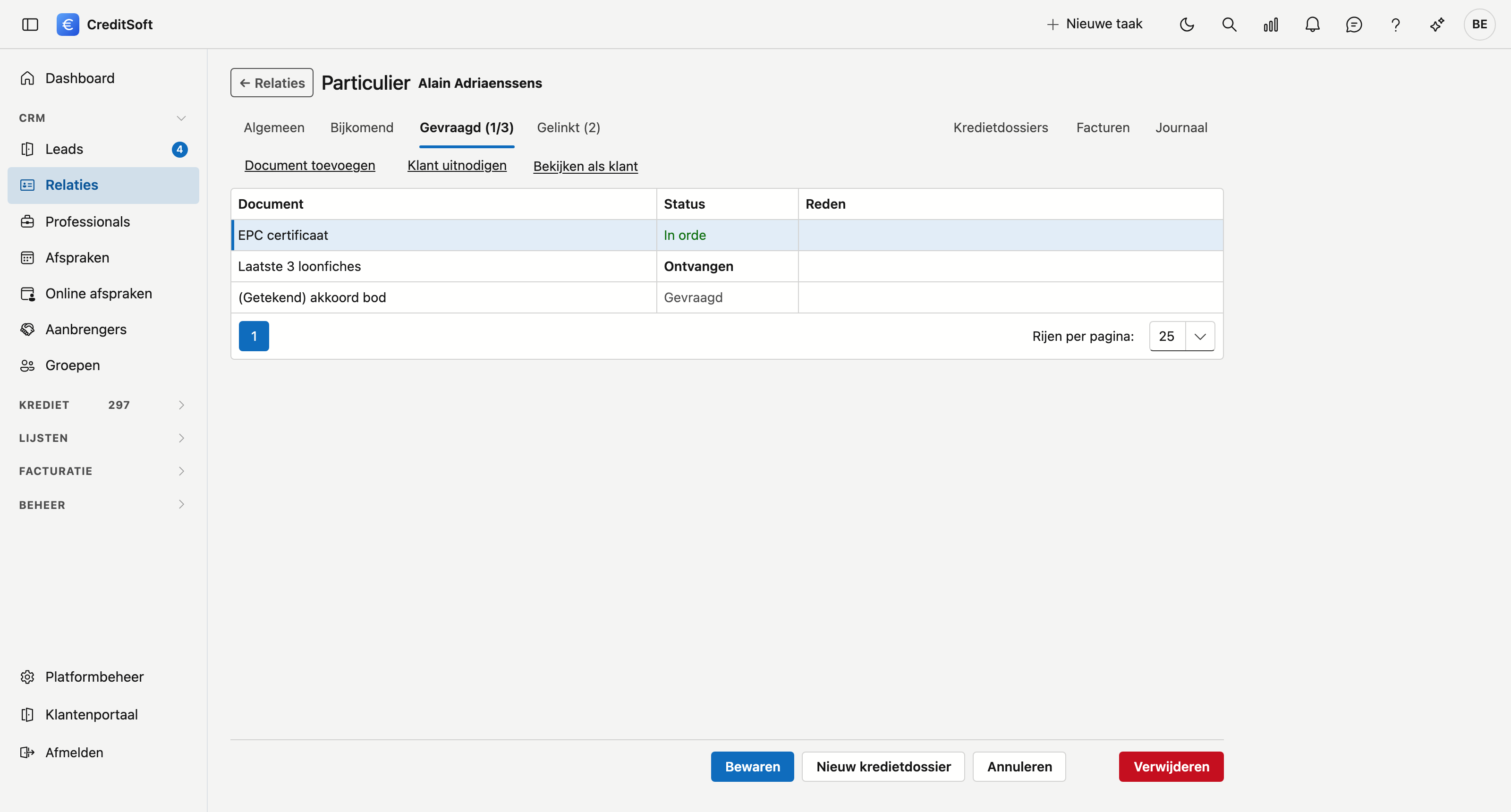
Task: Click the Document toevoegen link
Action: click(x=310, y=165)
